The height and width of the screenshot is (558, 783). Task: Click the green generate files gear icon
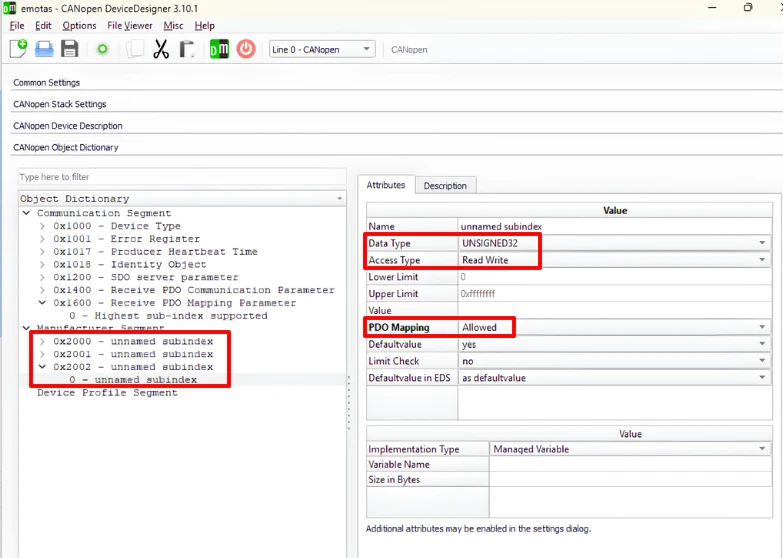click(102, 49)
